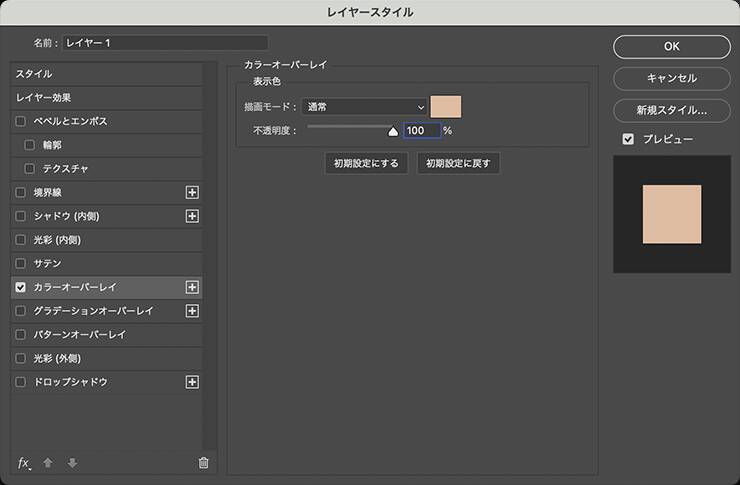
Task: Open the overlay color swatch
Action: point(445,106)
